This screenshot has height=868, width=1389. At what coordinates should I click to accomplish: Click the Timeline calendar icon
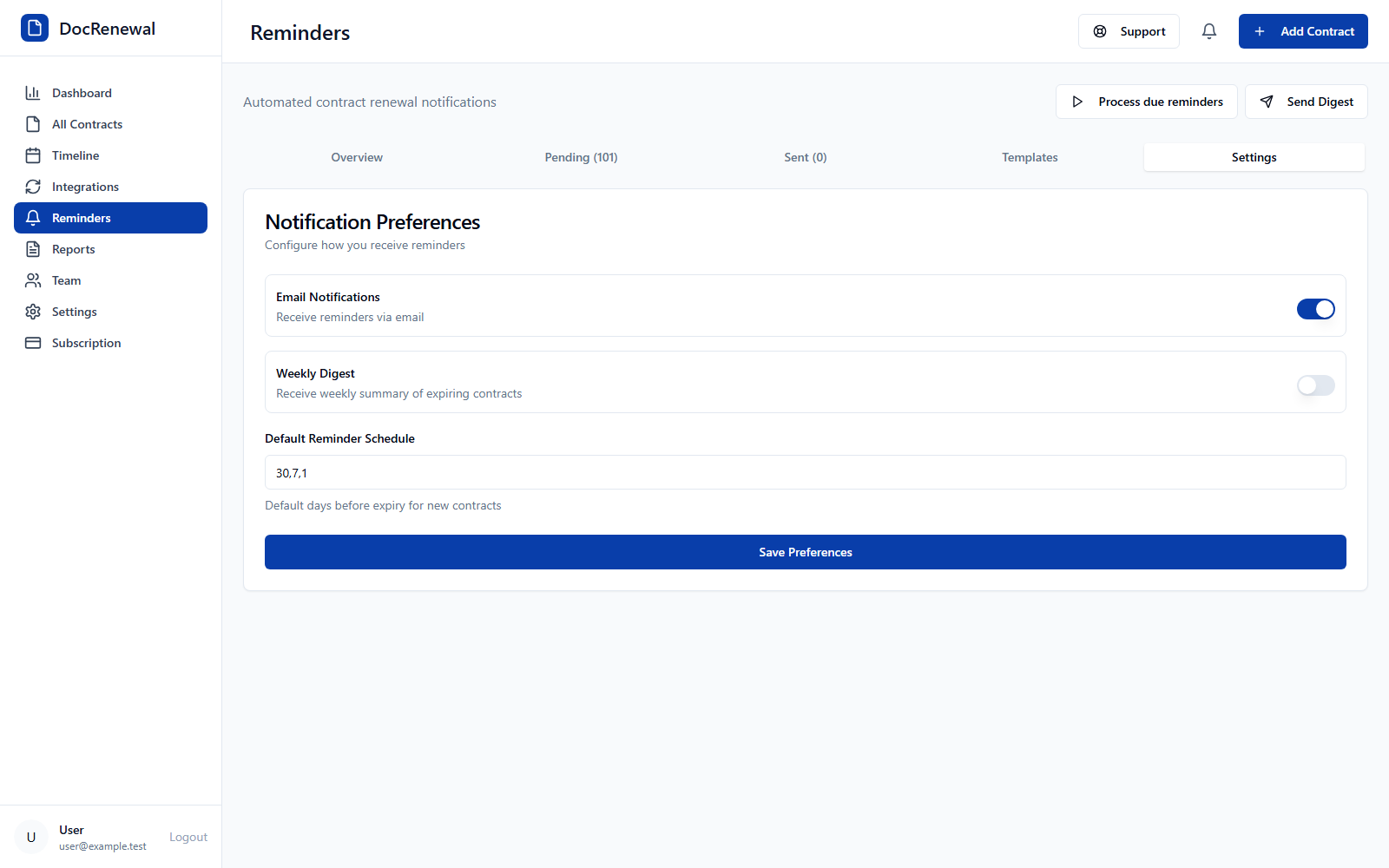pos(33,155)
